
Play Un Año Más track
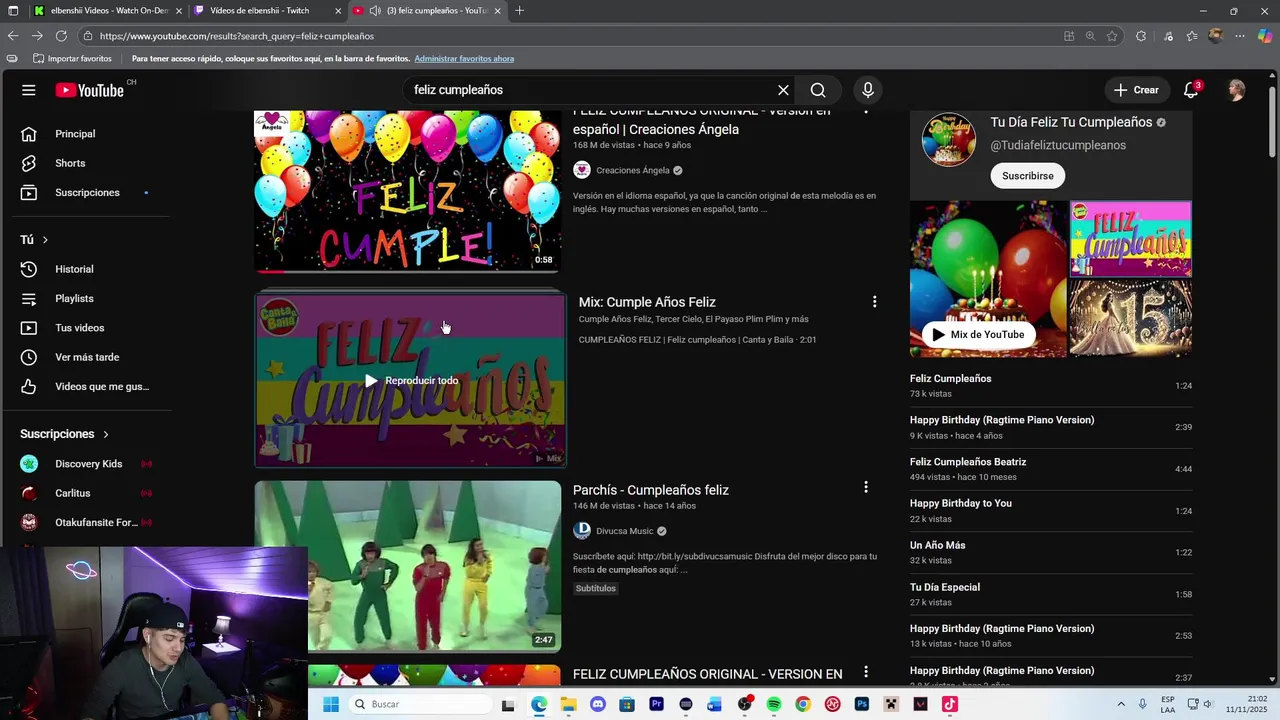pos(1050,553)
